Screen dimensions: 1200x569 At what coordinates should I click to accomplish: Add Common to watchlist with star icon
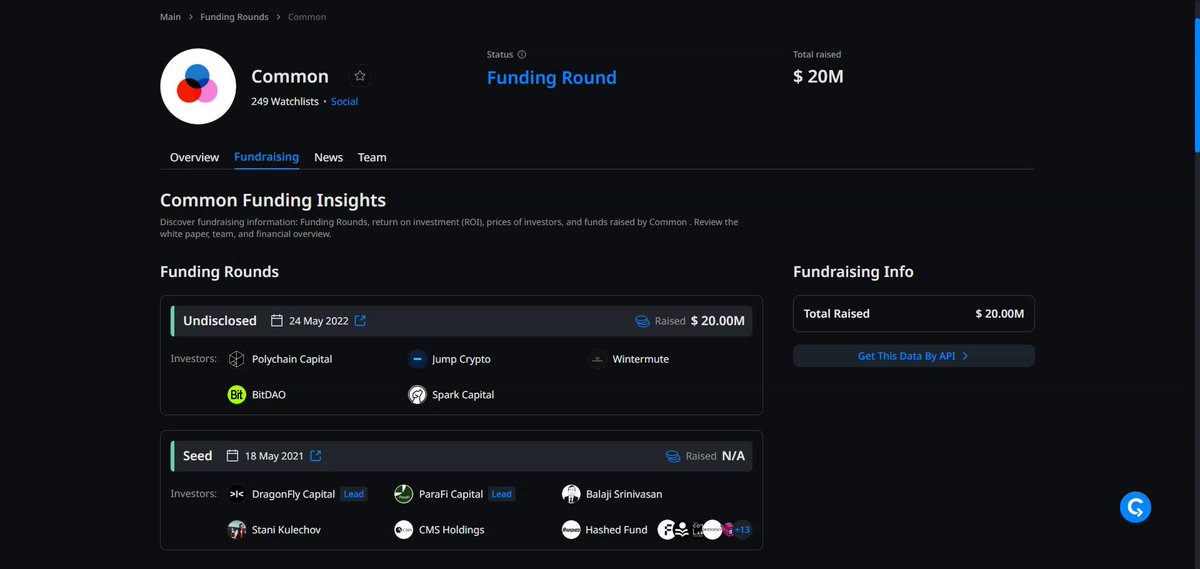pyautogui.click(x=360, y=76)
